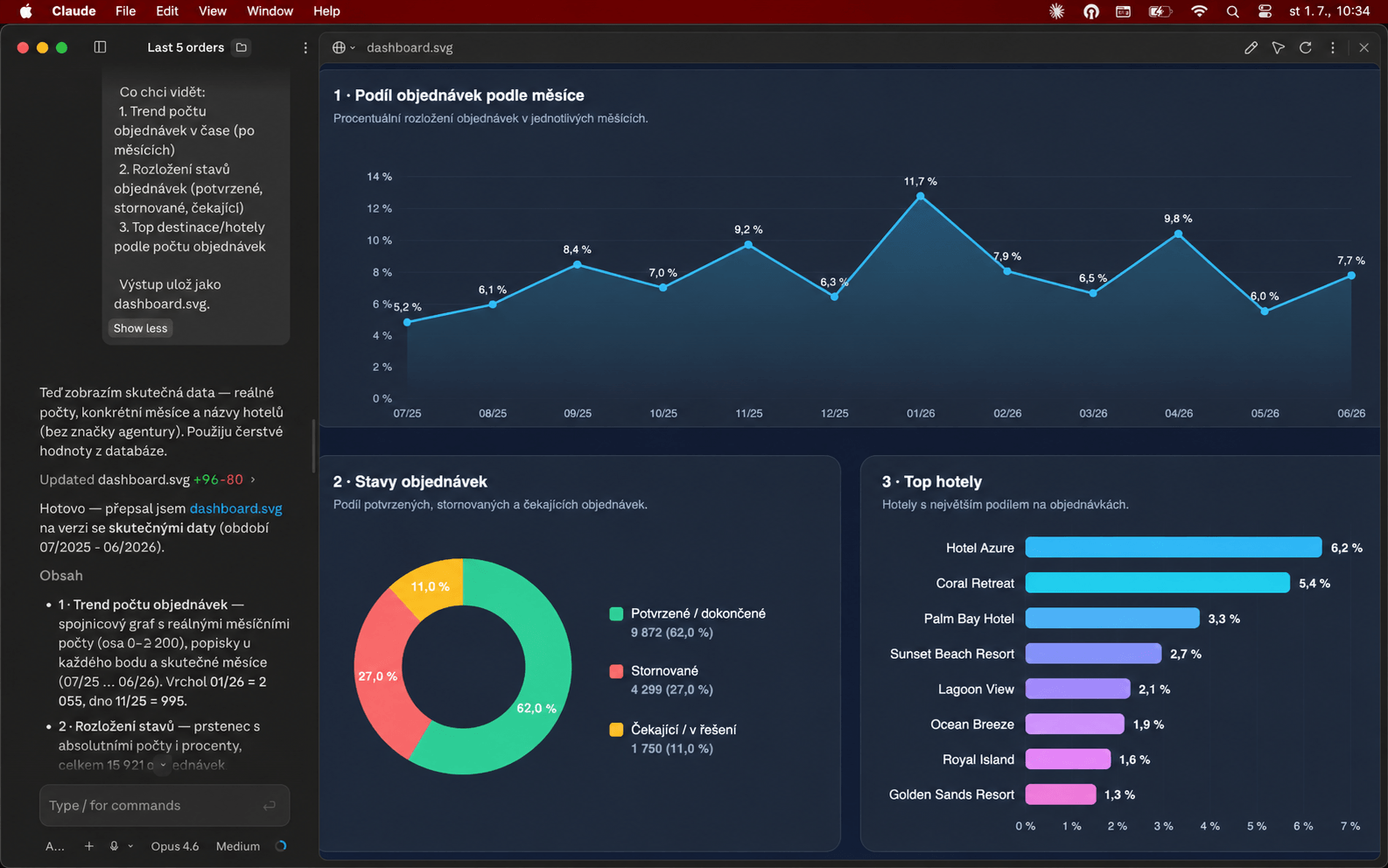1388x868 pixels.
Task: Open the dashboard.svg link in chat
Action: [x=236, y=508]
